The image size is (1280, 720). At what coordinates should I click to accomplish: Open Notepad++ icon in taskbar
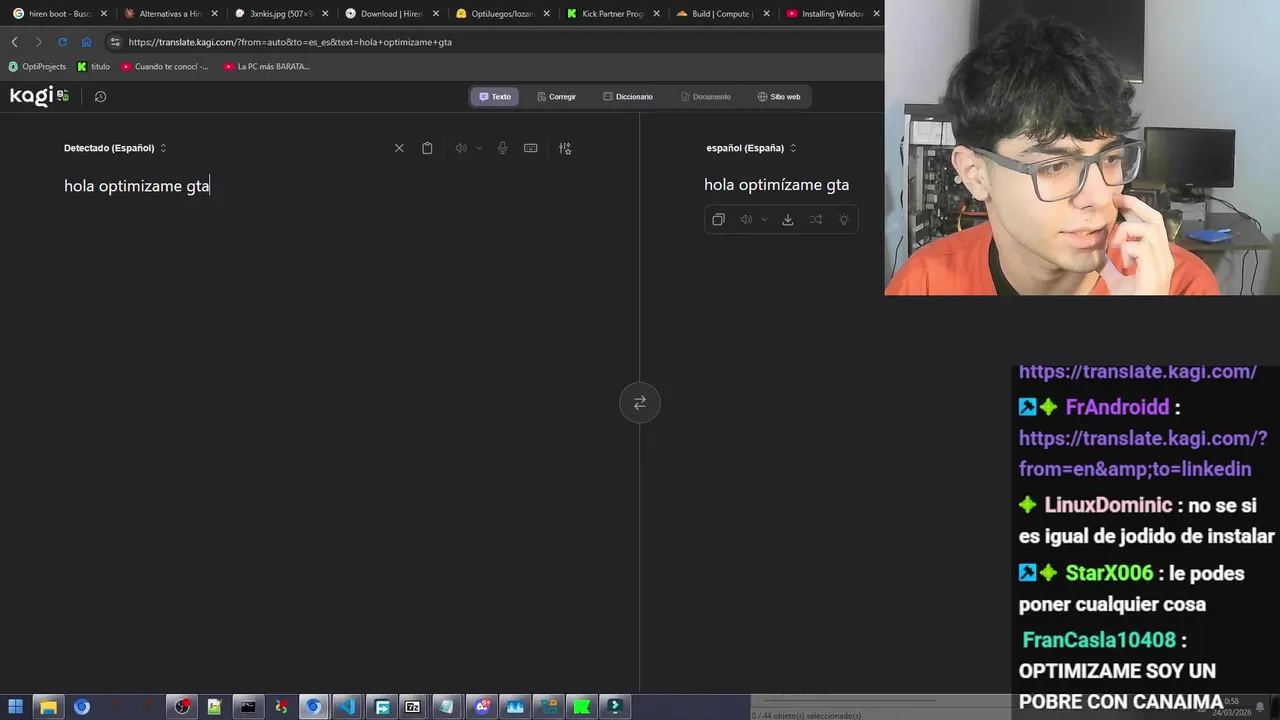point(214,707)
